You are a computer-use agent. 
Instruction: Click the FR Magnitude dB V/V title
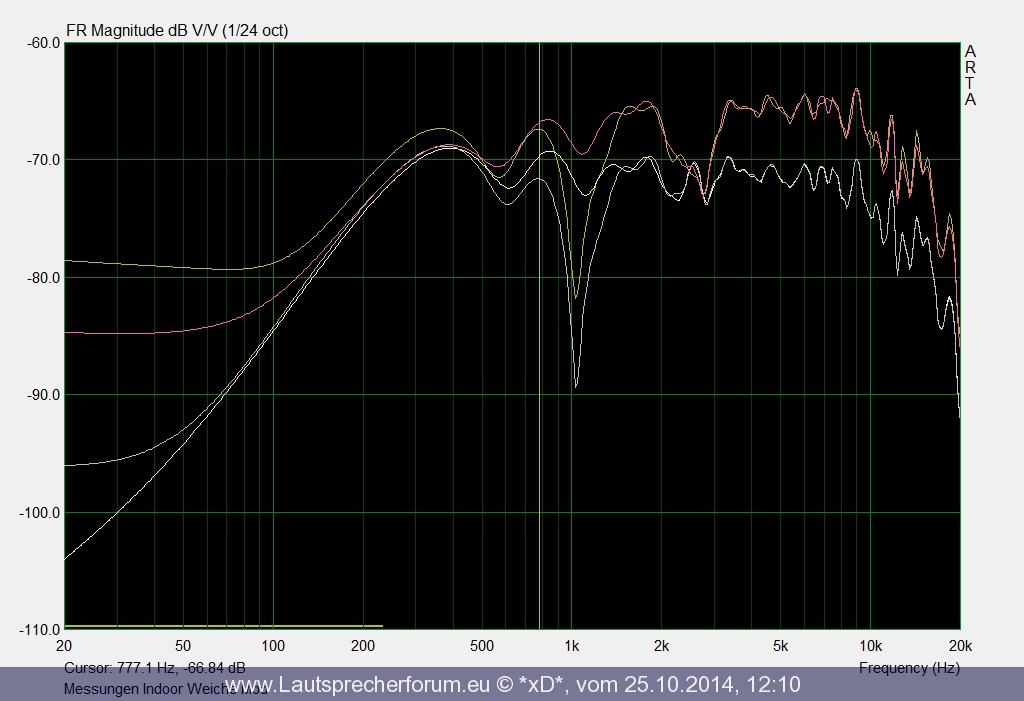coord(177,30)
